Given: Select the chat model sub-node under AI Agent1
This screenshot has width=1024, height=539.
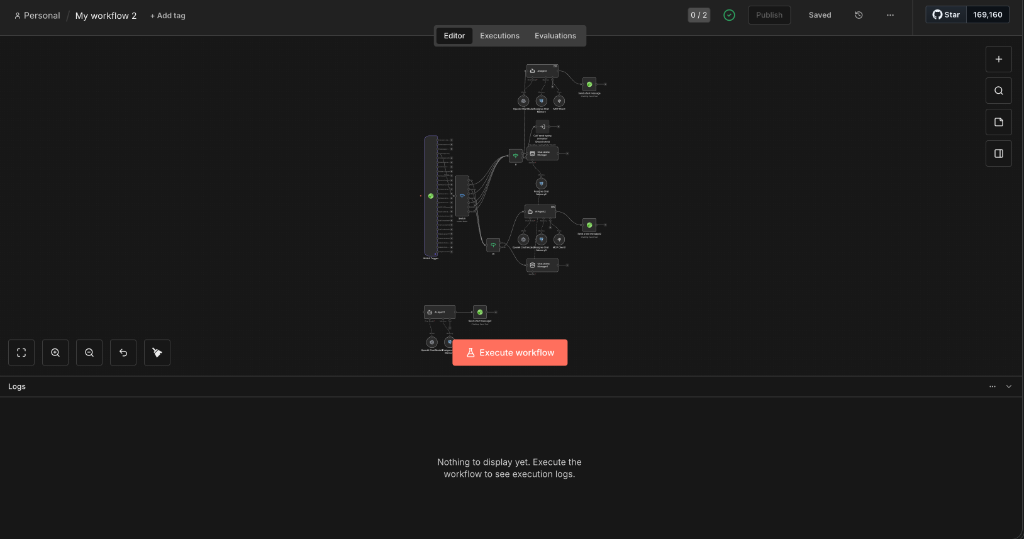Looking at the screenshot, I should tap(523, 240).
